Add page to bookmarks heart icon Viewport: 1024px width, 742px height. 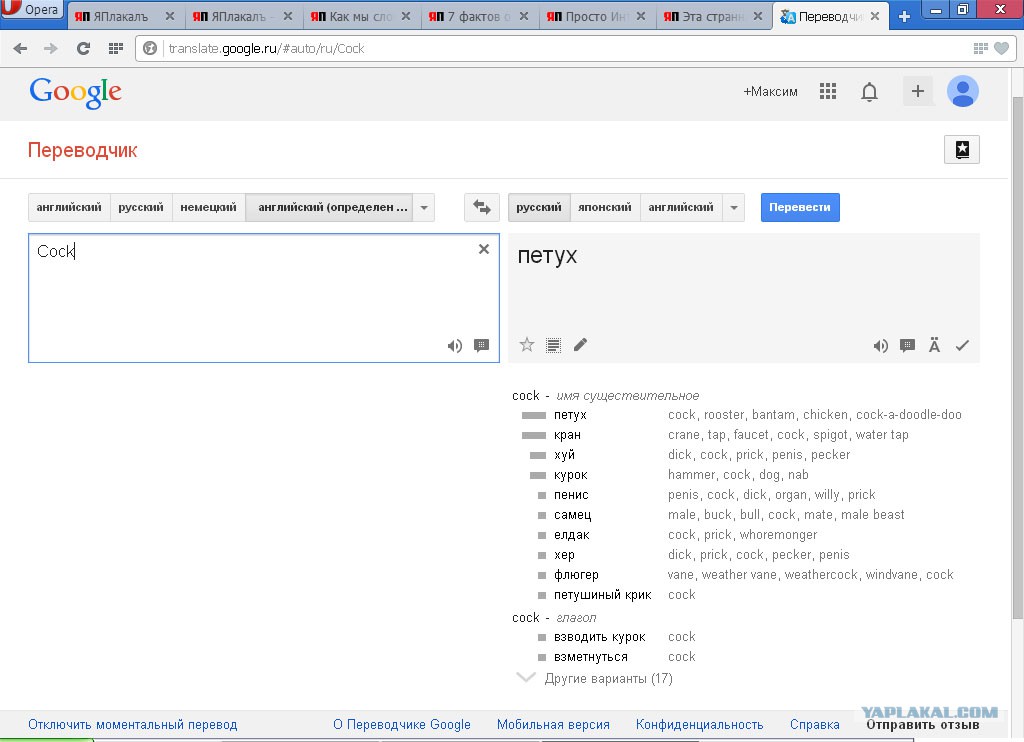coord(1001,48)
